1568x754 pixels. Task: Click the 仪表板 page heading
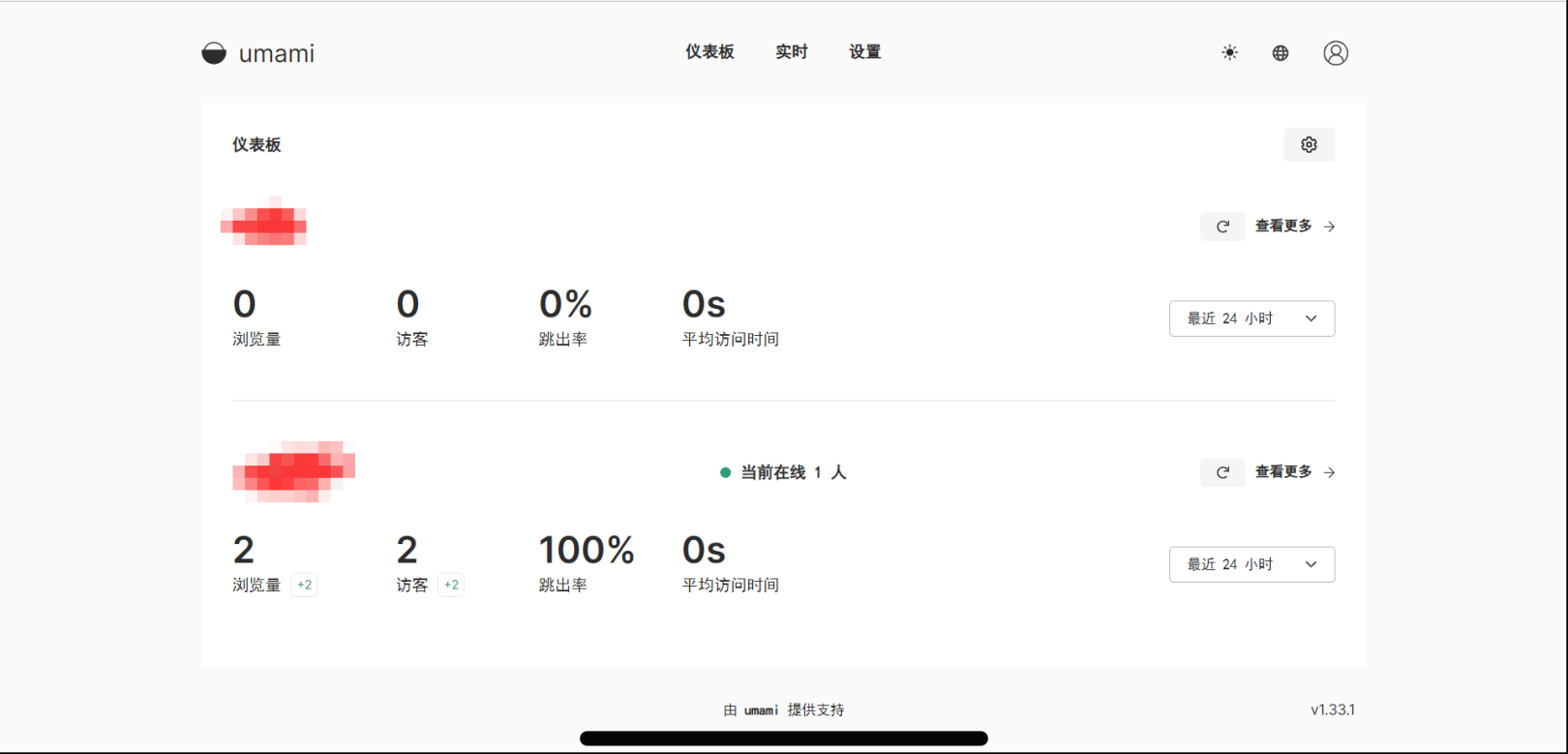(256, 144)
